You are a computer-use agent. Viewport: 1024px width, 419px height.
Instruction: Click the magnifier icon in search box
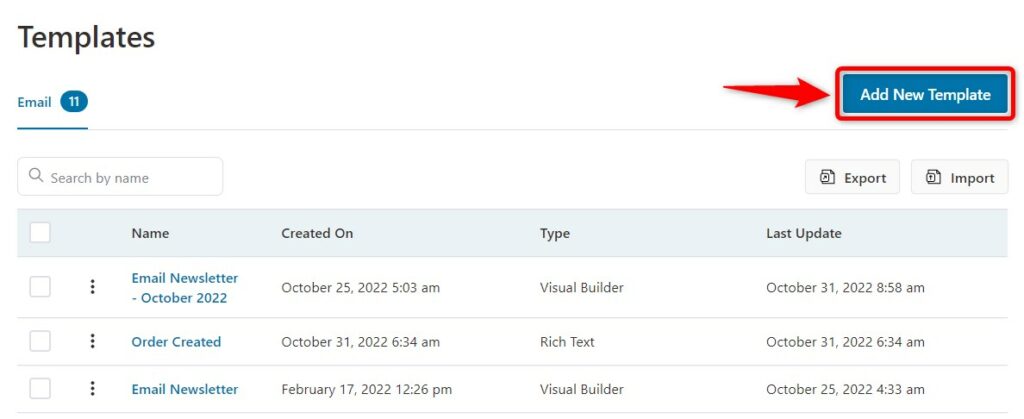(x=36, y=176)
